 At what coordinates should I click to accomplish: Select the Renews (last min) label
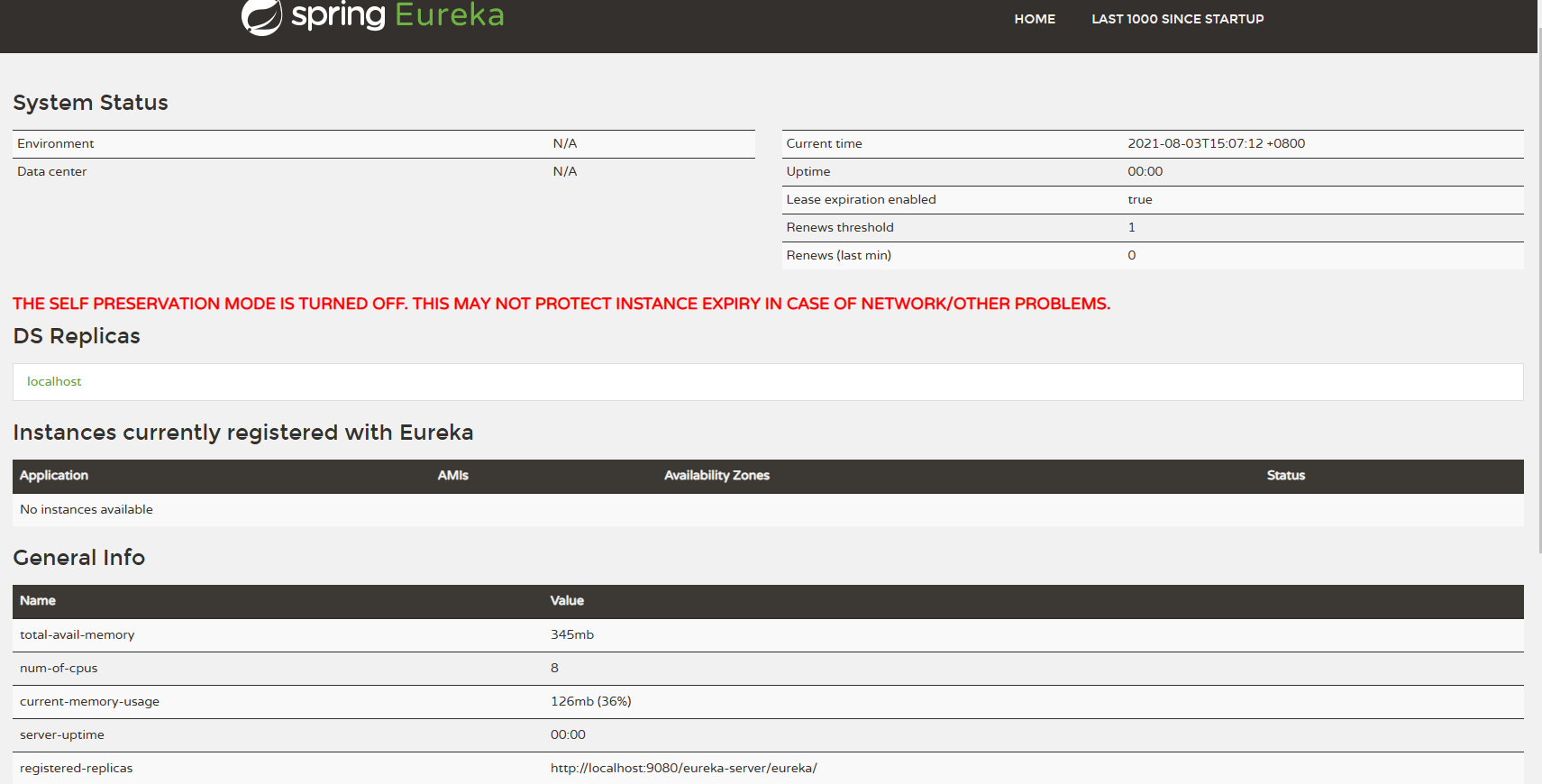pos(838,255)
